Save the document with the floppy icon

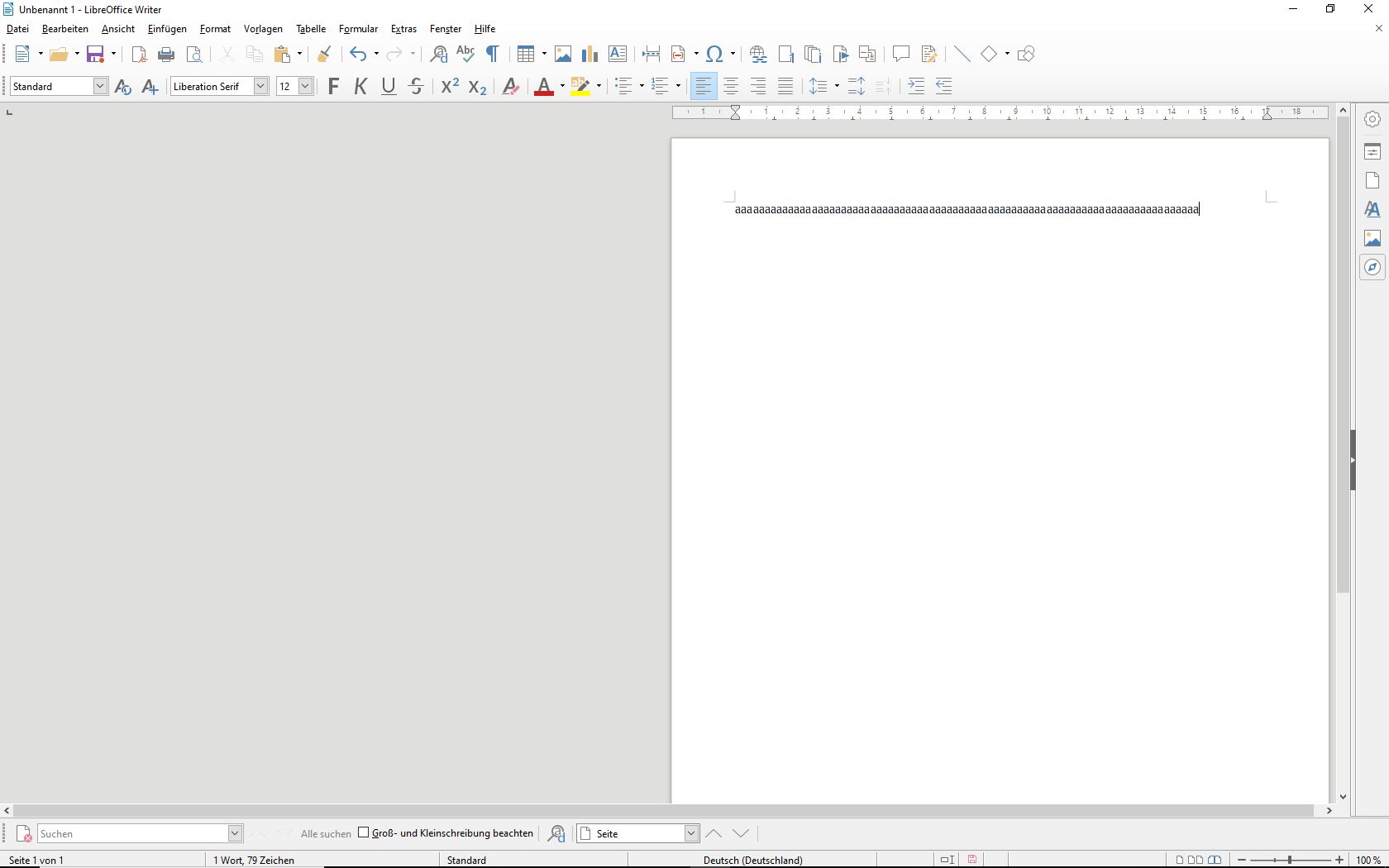[96, 55]
